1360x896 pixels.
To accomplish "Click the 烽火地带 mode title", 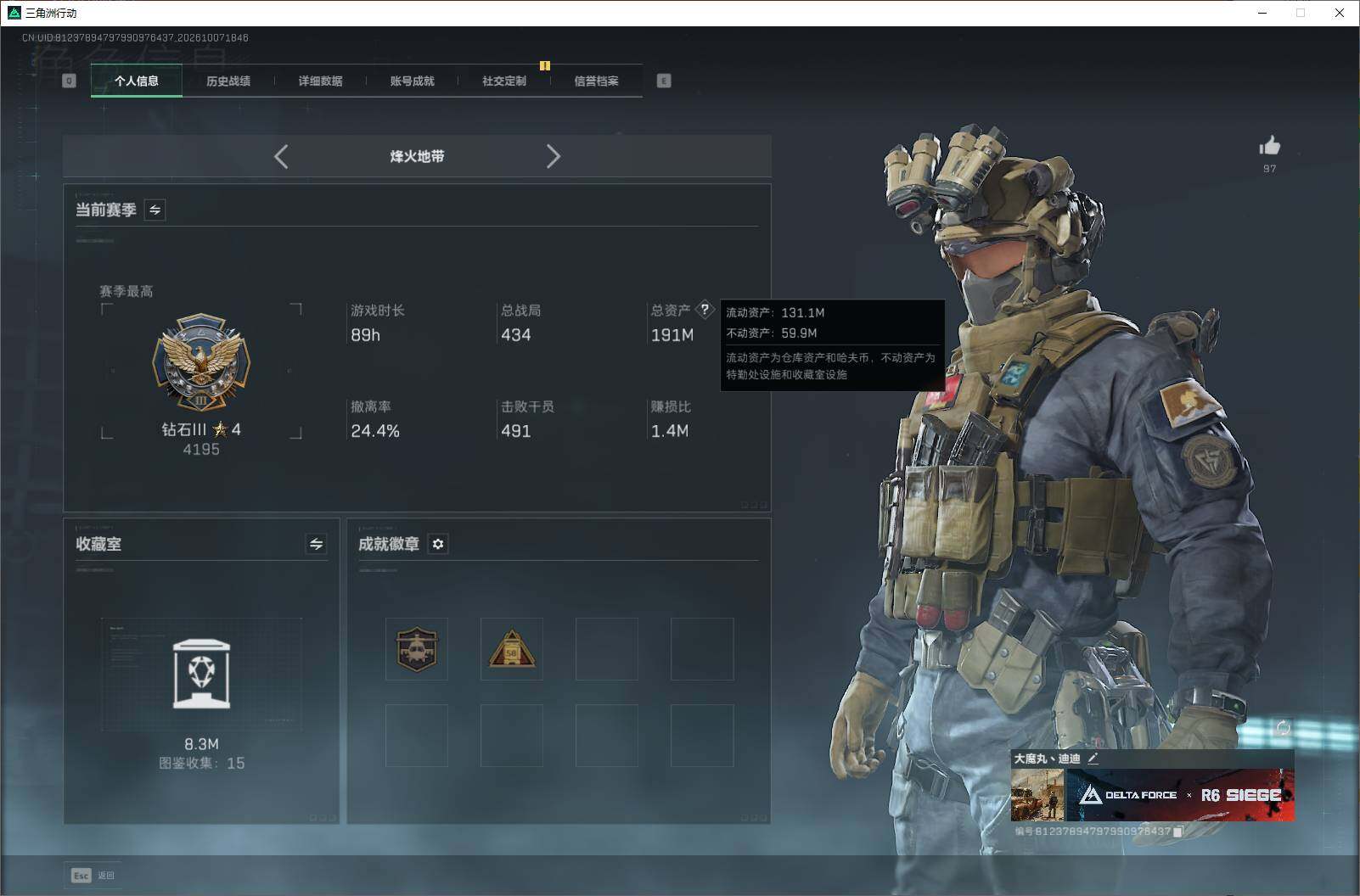I will click(x=417, y=156).
